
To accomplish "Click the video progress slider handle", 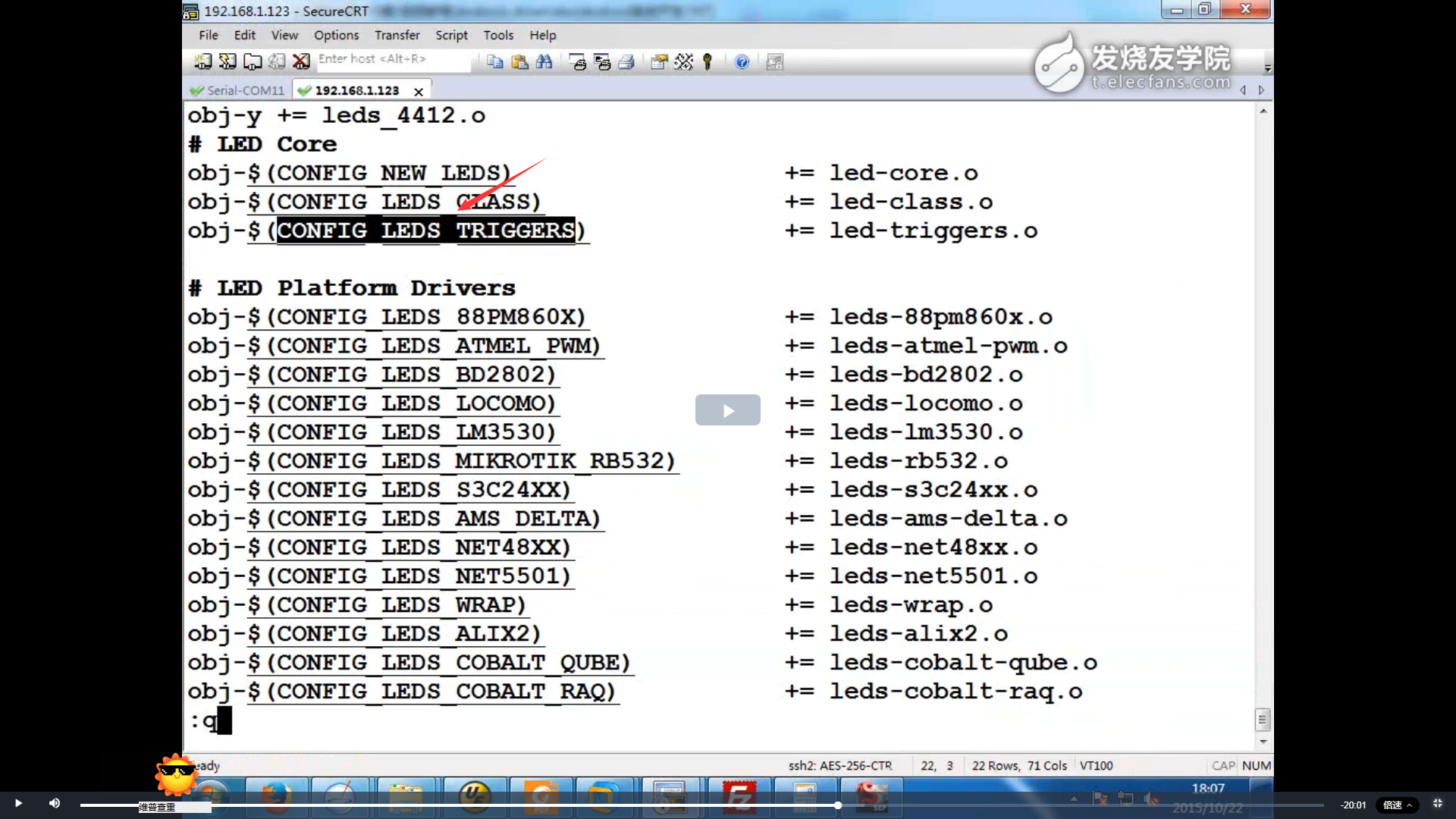I will [x=837, y=805].
